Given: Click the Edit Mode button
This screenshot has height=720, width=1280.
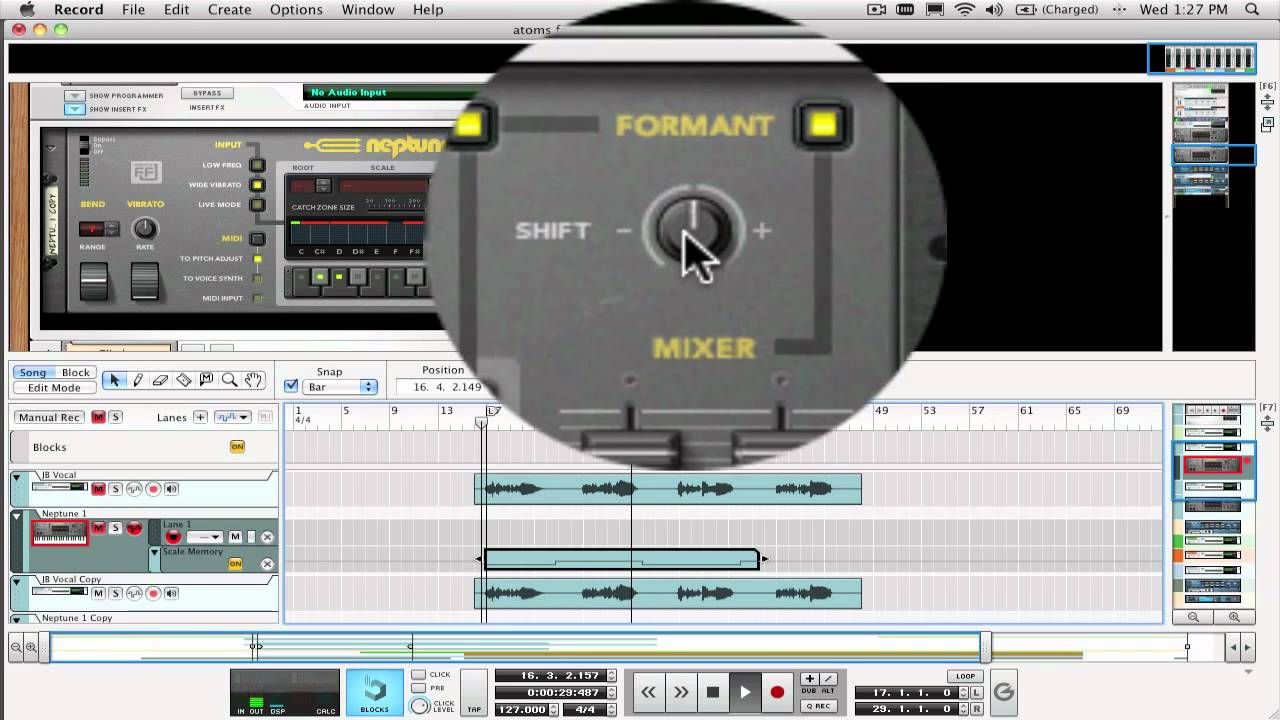Looking at the screenshot, I should click(54, 388).
